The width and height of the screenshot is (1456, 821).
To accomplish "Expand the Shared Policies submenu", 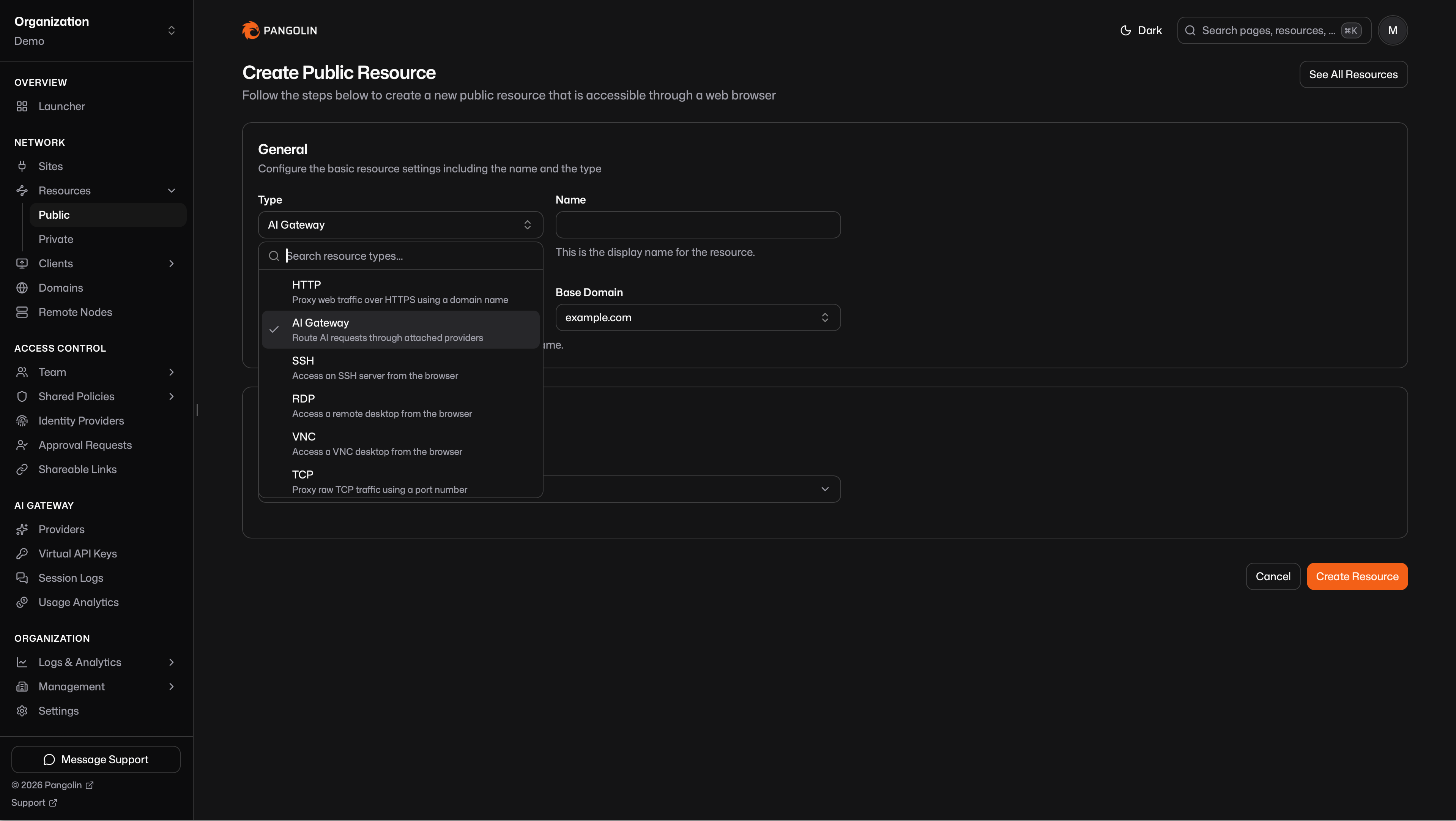I will click(x=171, y=396).
